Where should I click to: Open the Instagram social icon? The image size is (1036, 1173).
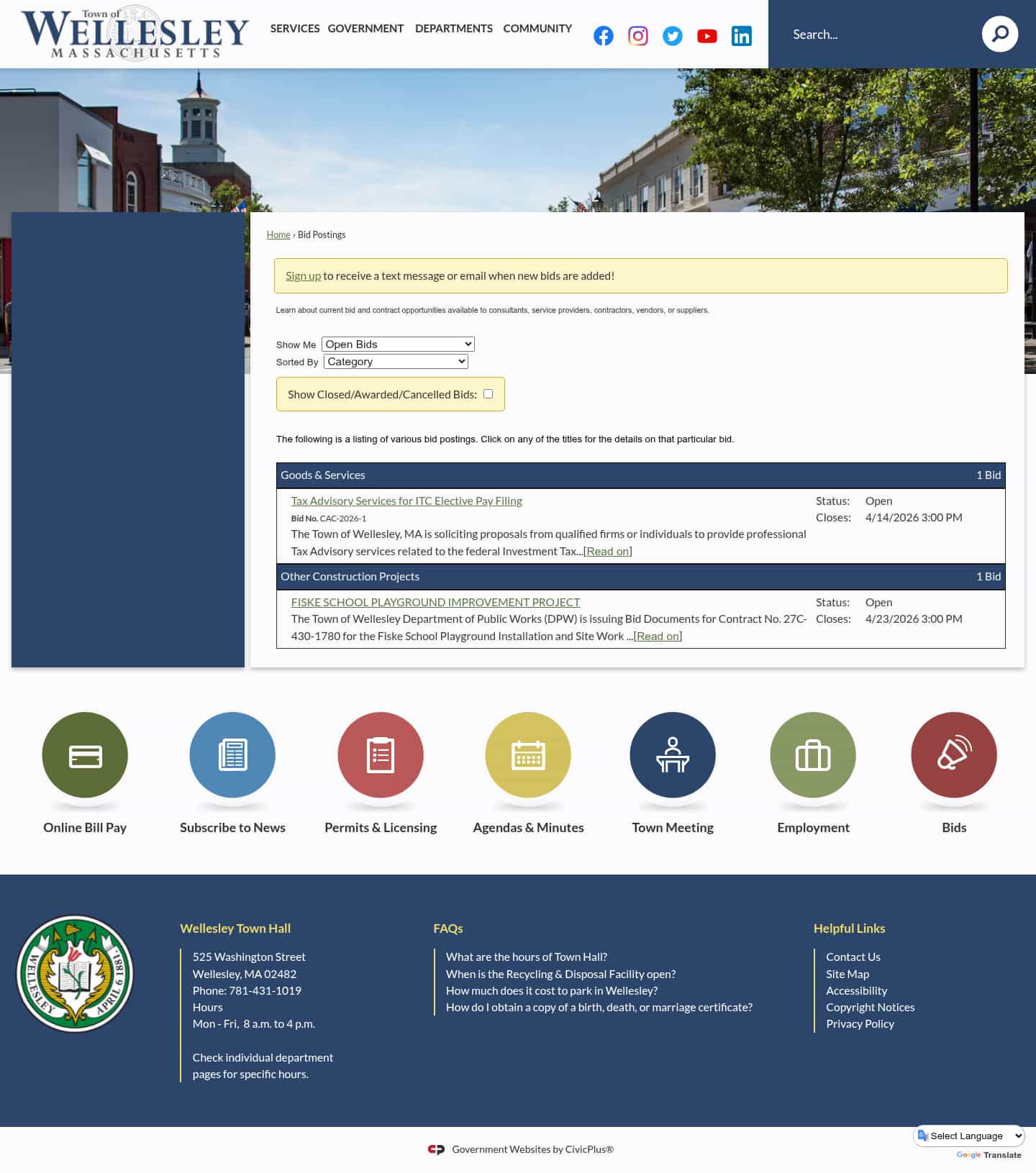point(637,36)
